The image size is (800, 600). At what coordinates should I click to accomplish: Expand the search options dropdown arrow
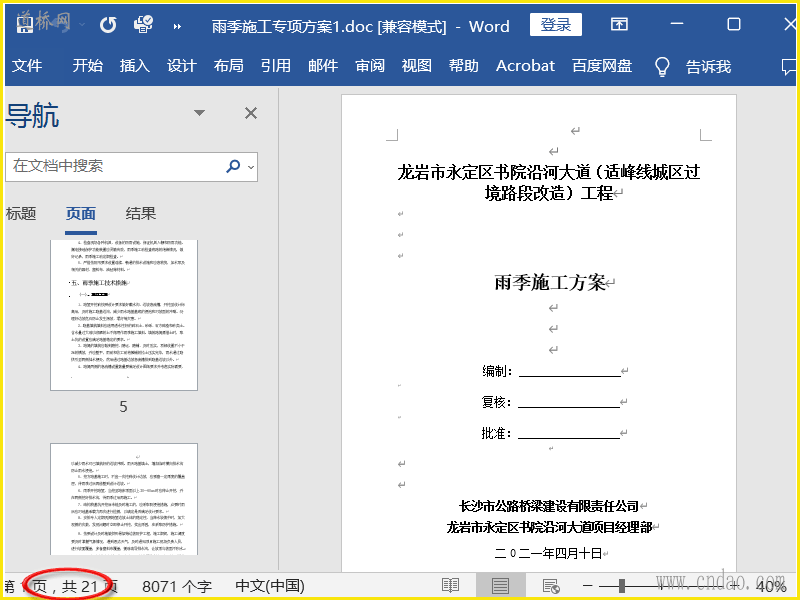[x=251, y=167]
